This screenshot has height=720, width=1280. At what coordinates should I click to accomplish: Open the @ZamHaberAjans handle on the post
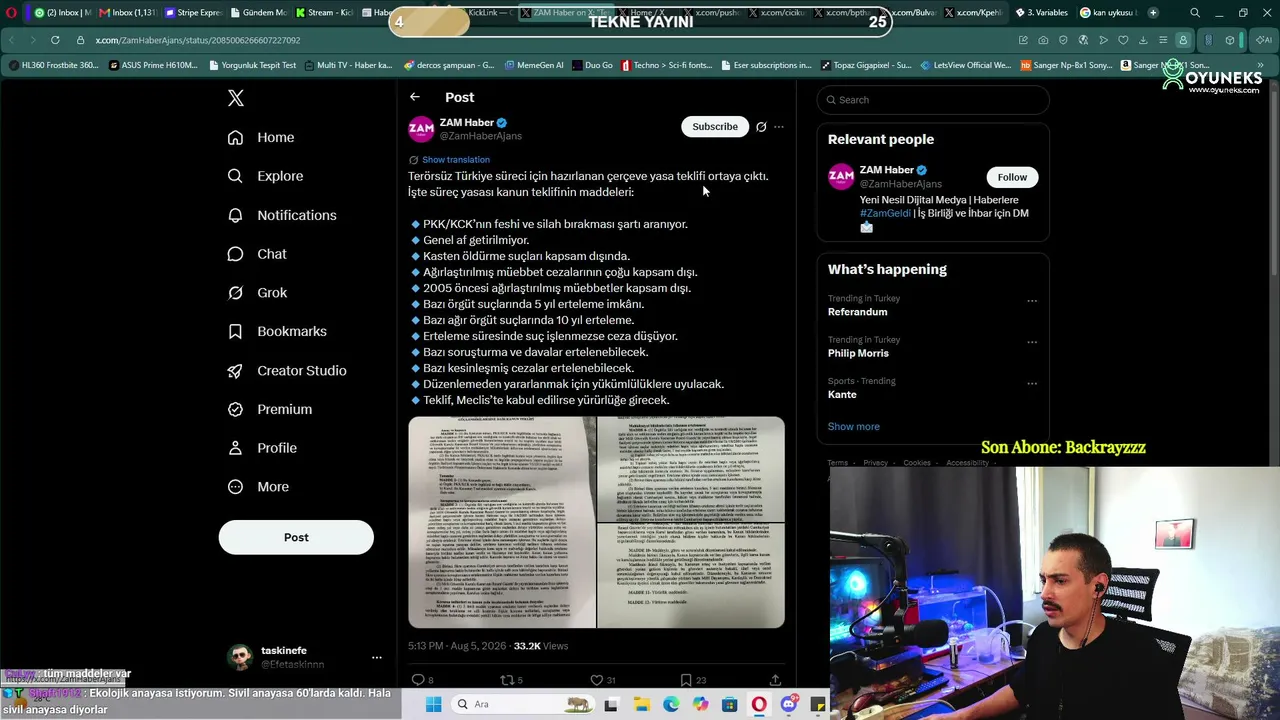coord(481,136)
